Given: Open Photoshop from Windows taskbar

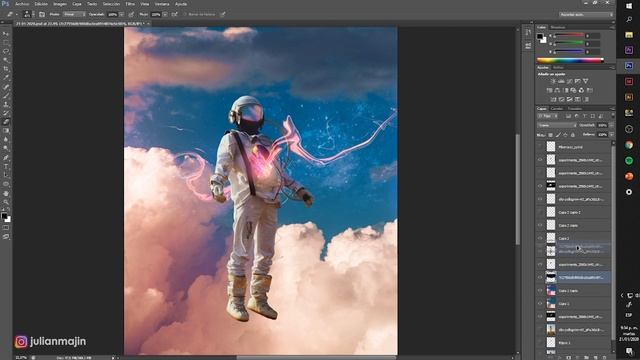Looking at the screenshot, I should 629,66.
